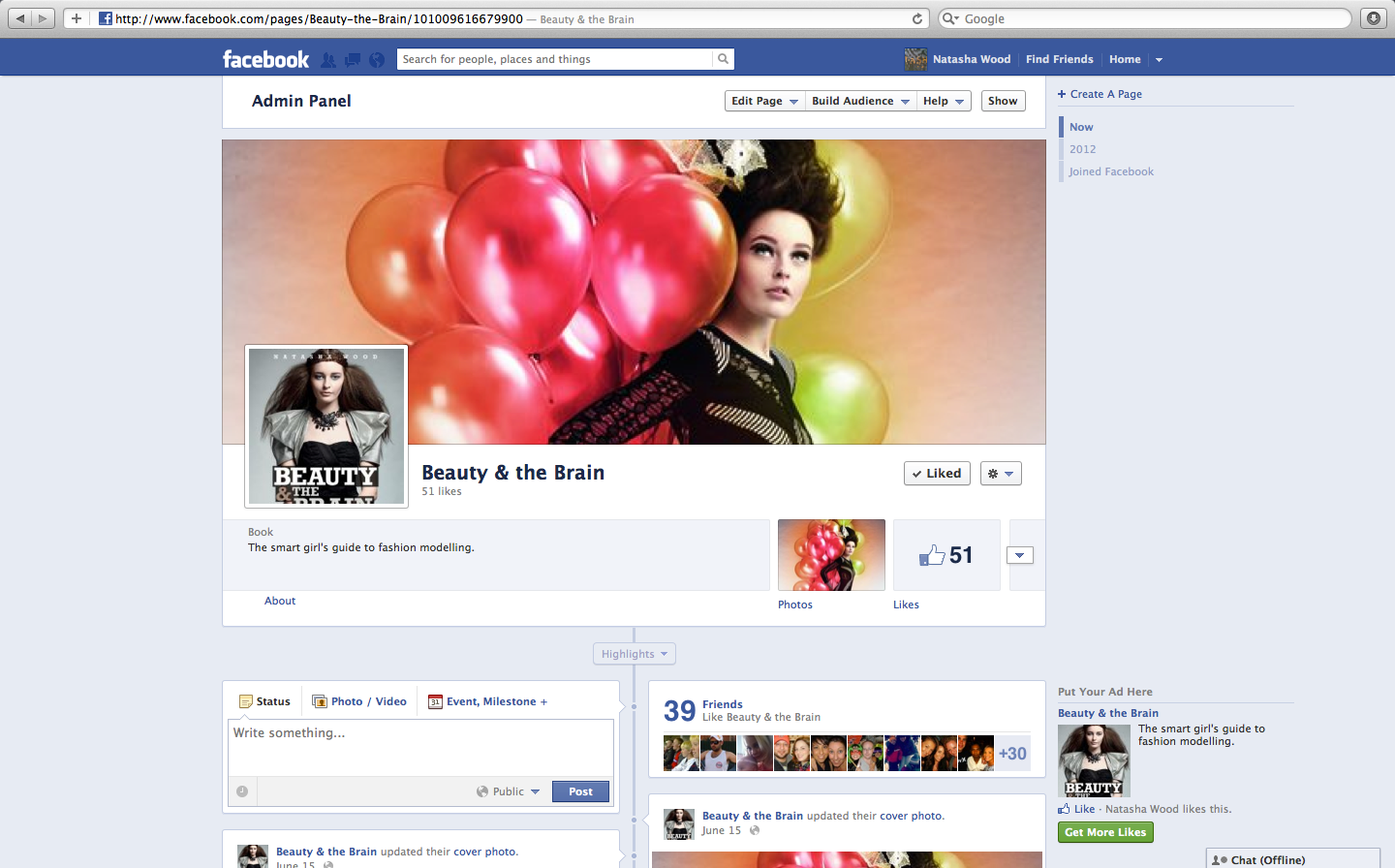Select the Status tab
The width and height of the screenshot is (1395, 868).
264,701
